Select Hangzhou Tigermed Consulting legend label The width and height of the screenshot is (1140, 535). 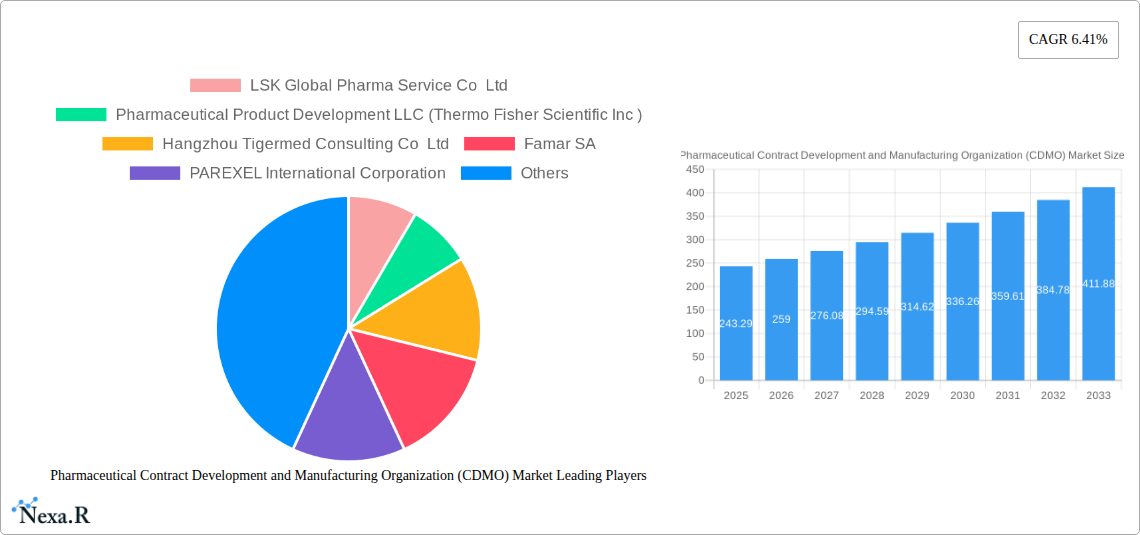tap(305, 144)
